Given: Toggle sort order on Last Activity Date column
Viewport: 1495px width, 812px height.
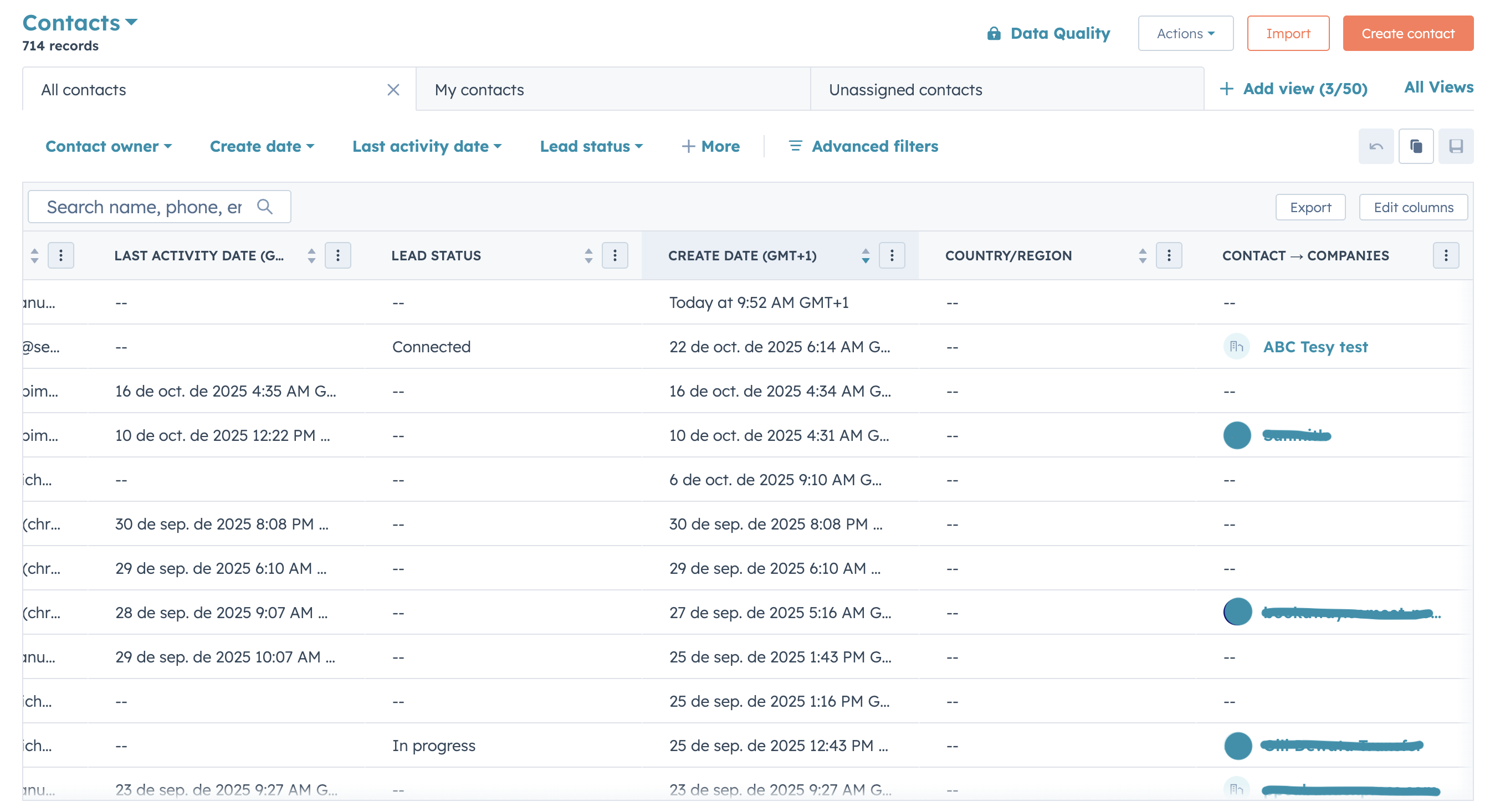Looking at the screenshot, I should coord(311,255).
